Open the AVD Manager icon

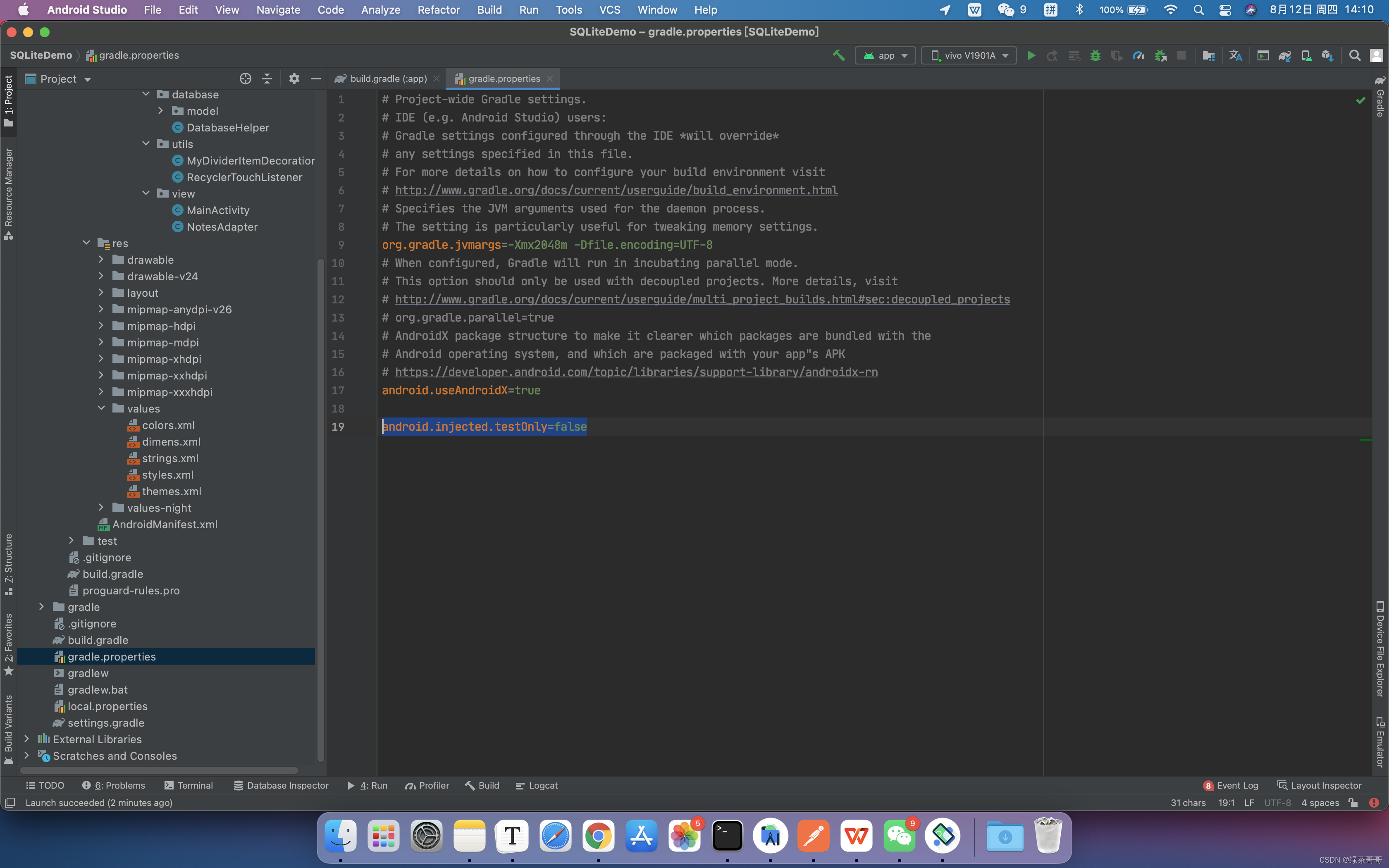[1306, 55]
